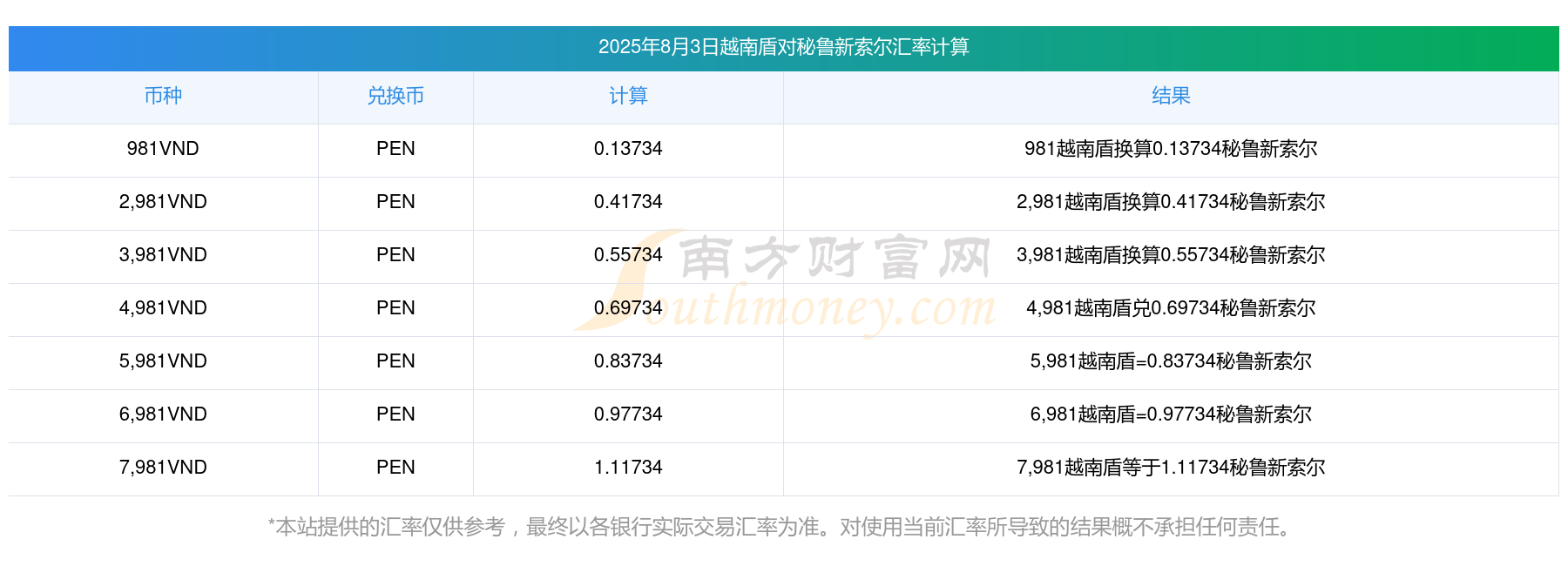
Task: Click result 981越南盾换算0.13734秘鲁新索尔
Action: (1171, 149)
